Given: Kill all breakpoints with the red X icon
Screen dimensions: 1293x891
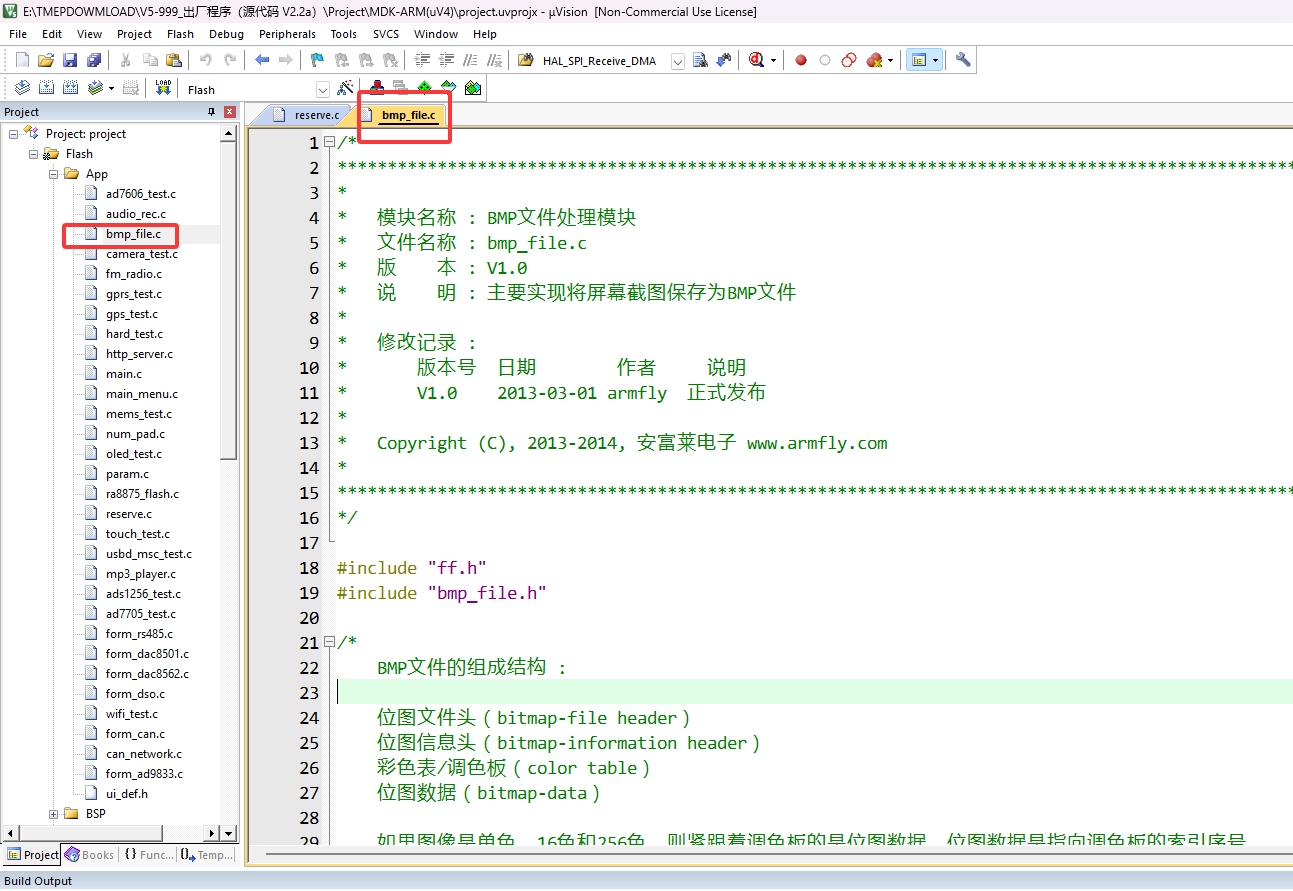Looking at the screenshot, I should tap(873, 60).
